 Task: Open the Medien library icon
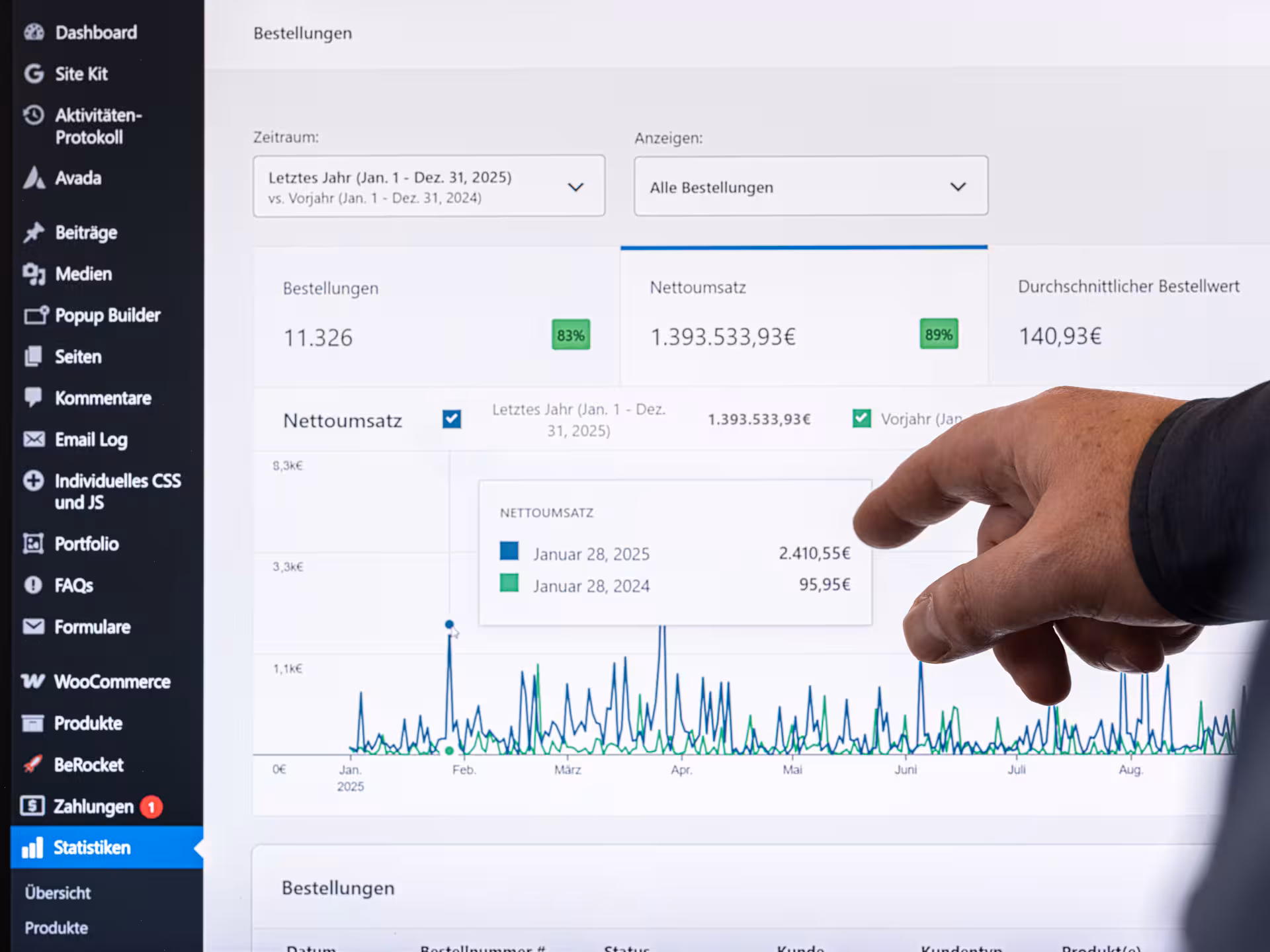(32, 274)
